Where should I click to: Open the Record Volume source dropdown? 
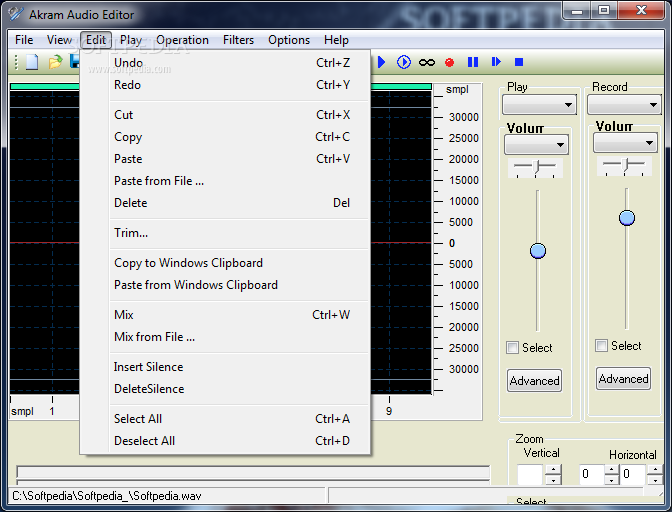pyautogui.click(x=625, y=143)
